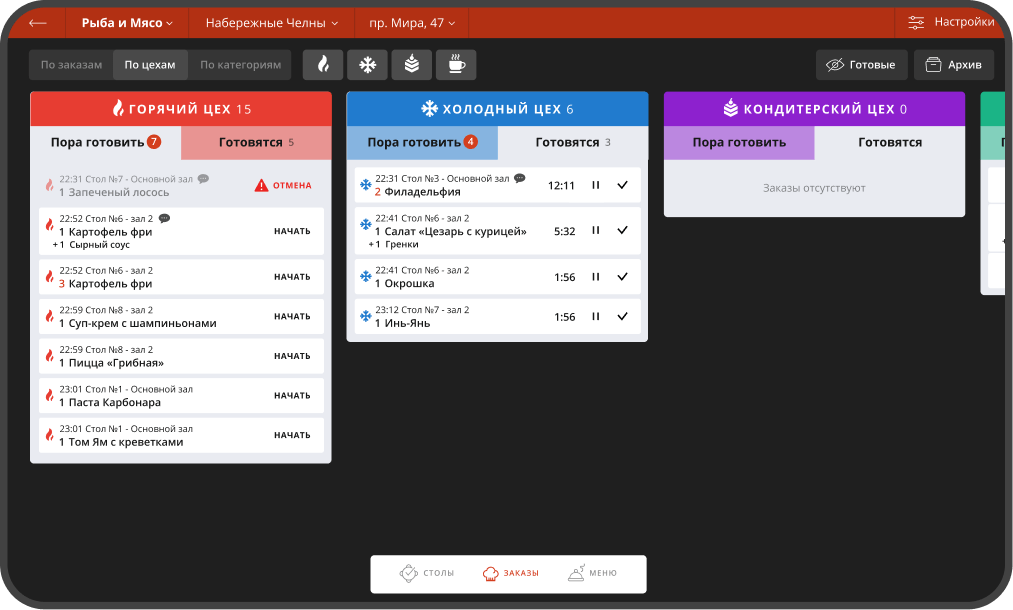Click flame icon on Паста Карбонара row
The image size is (1013, 610).
(x=49, y=395)
